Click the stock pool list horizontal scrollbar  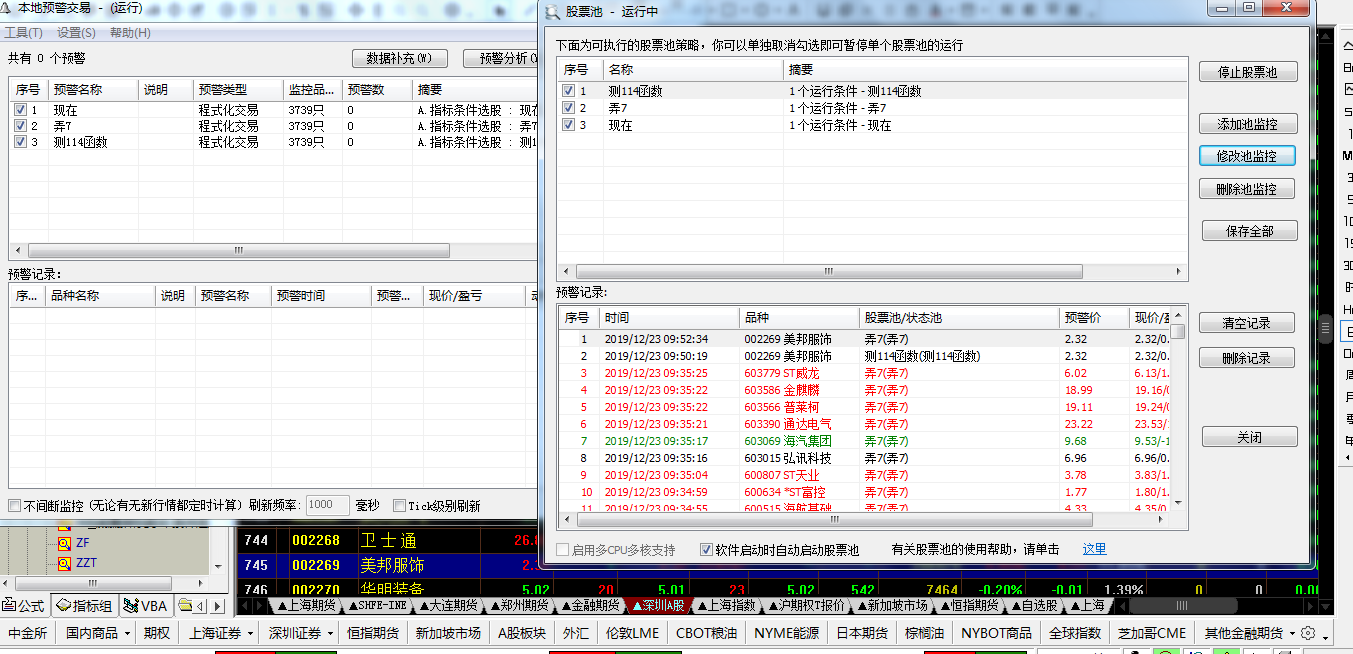tap(827, 272)
